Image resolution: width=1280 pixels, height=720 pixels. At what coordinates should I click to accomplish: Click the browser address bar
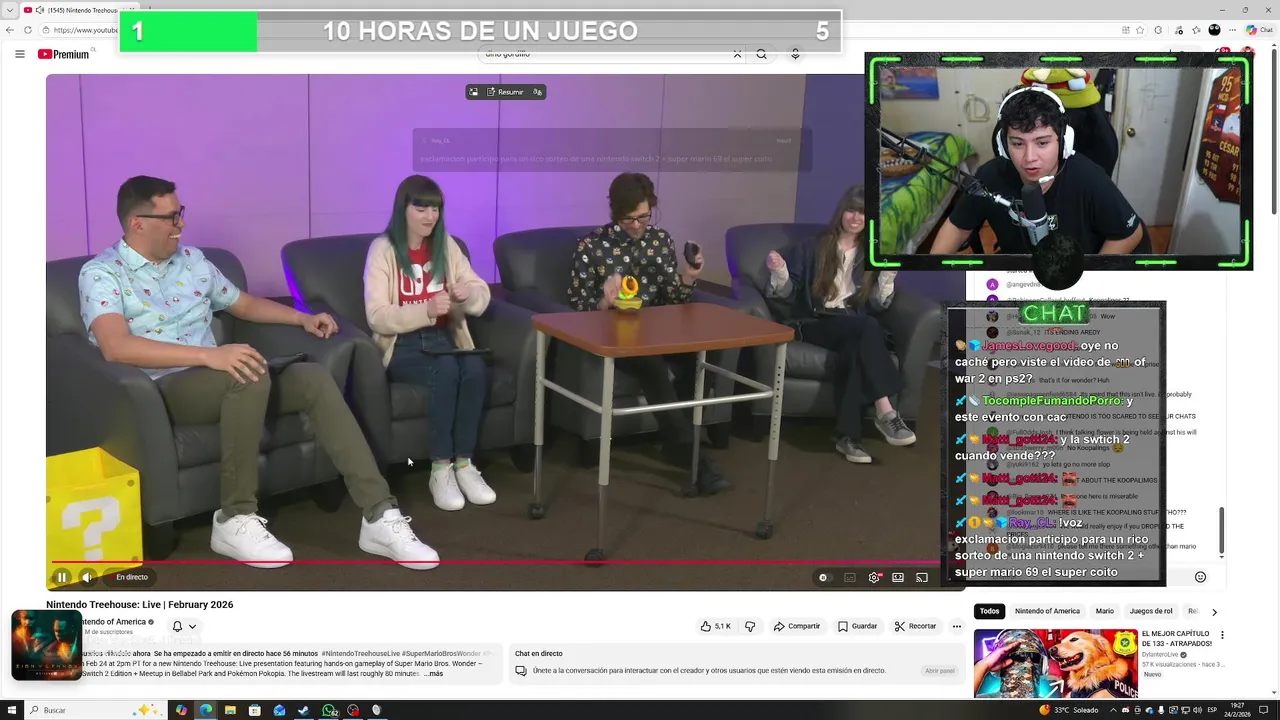85,30
